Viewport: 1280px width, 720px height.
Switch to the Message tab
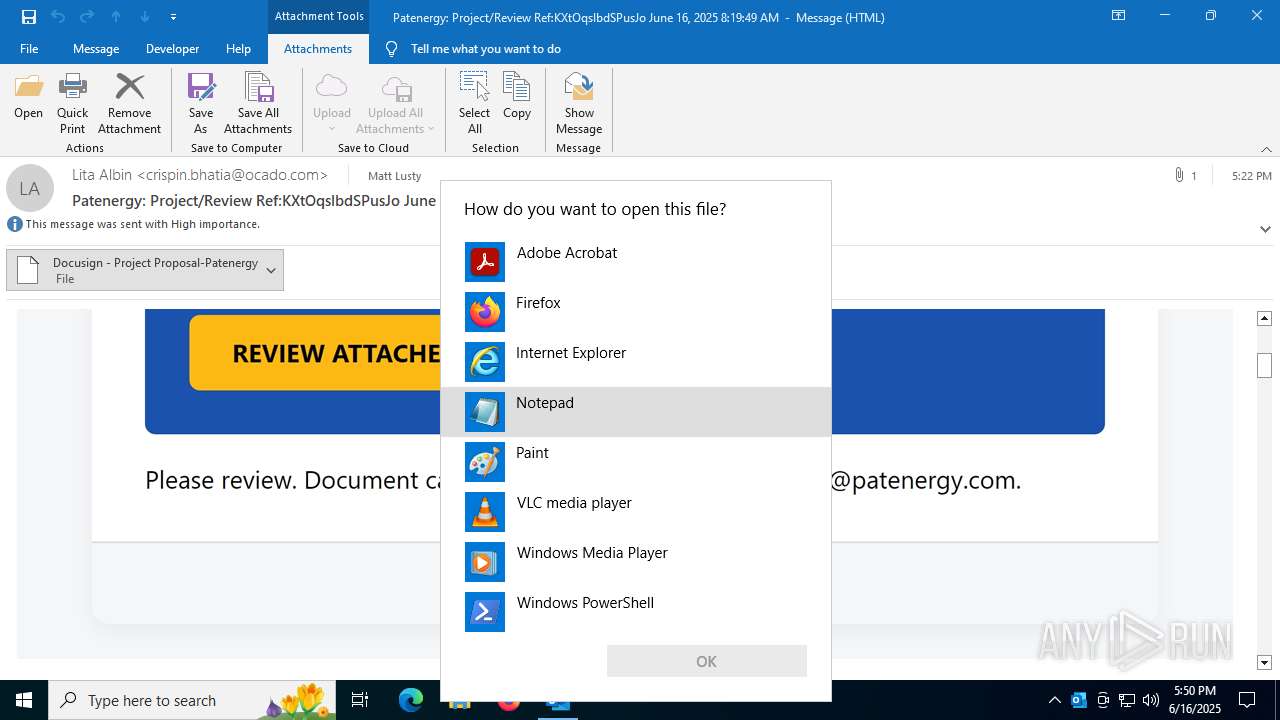click(x=96, y=49)
